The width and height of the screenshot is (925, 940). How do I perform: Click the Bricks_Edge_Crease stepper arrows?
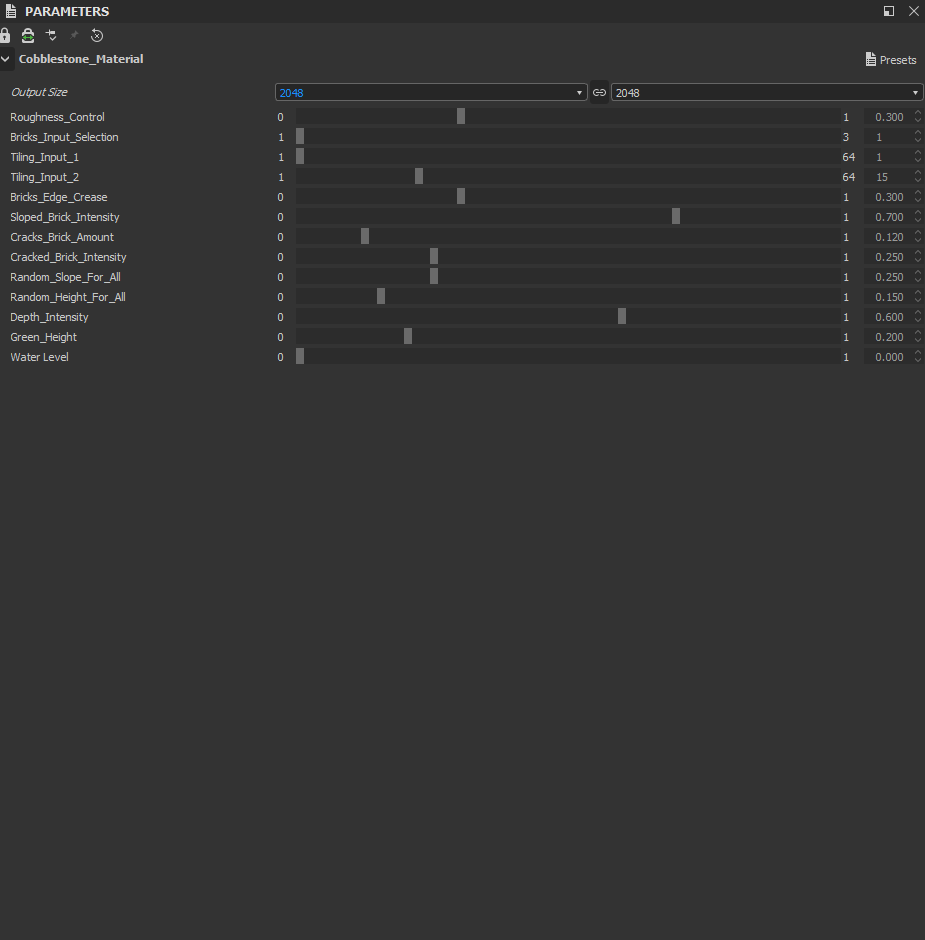[x=918, y=197]
